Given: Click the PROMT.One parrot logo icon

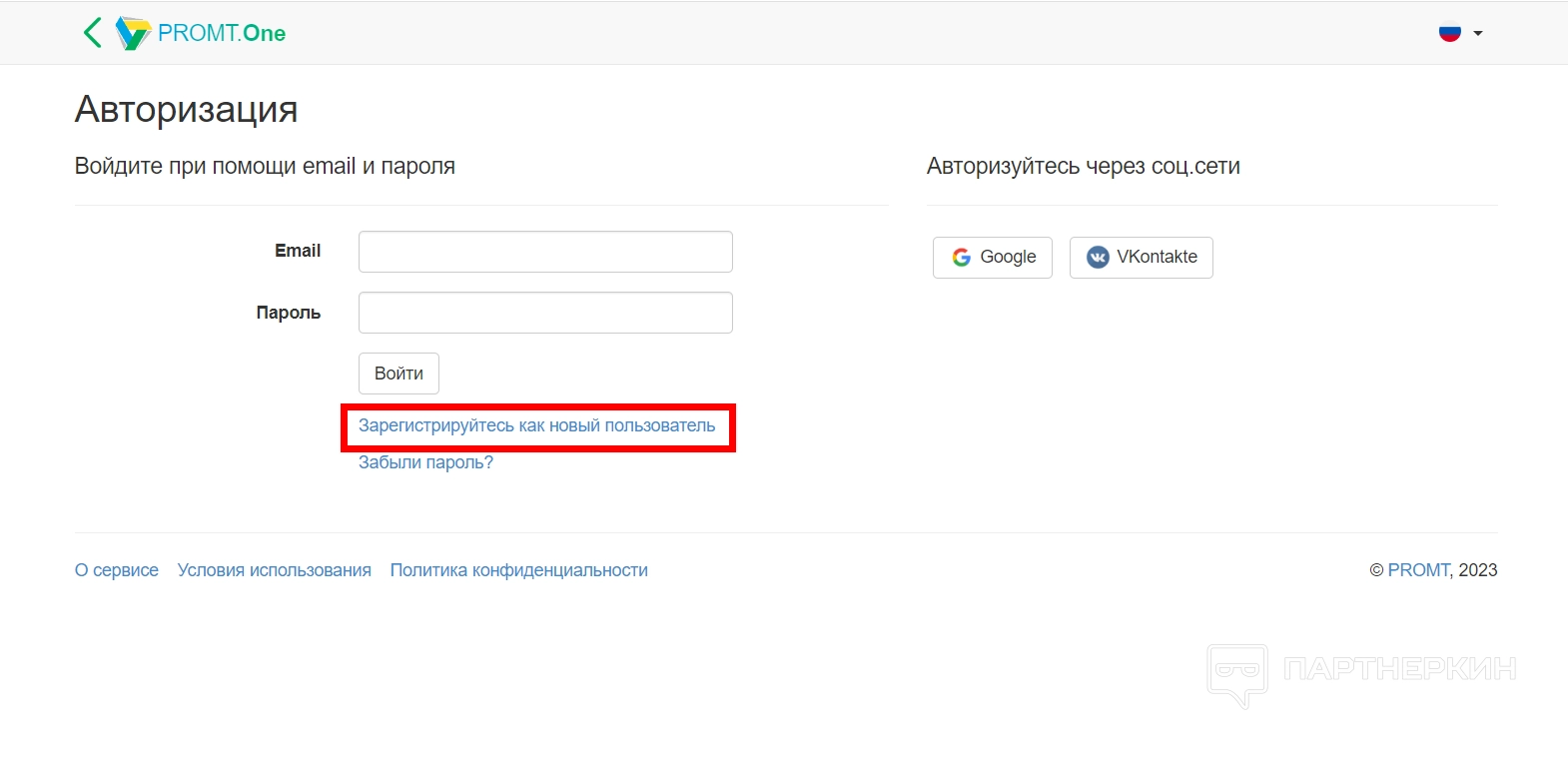Looking at the screenshot, I should point(132,33).
